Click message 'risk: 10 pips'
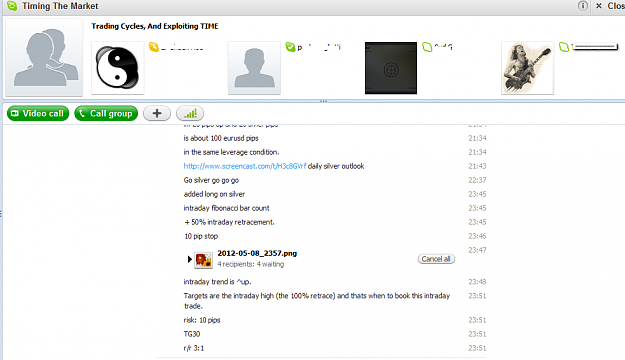 click(x=202, y=320)
